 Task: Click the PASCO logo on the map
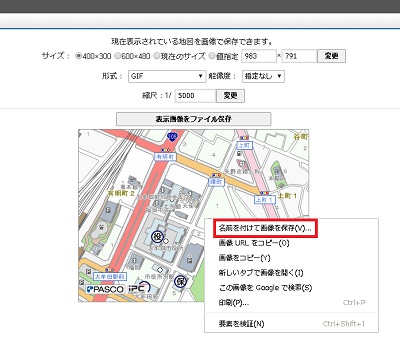pos(105,289)
